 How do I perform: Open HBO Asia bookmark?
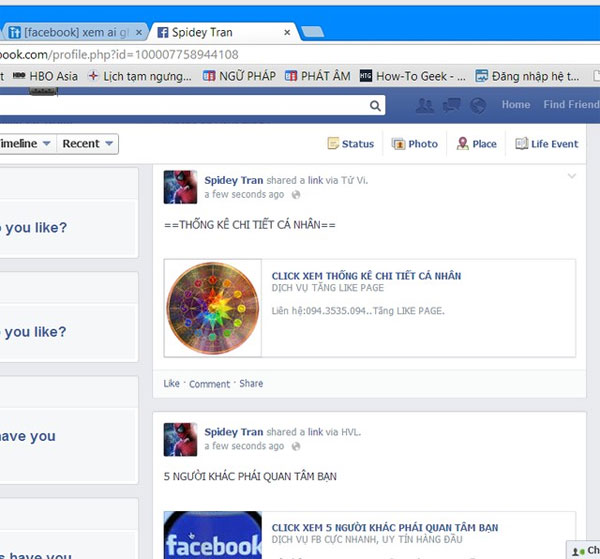[45, 76]
